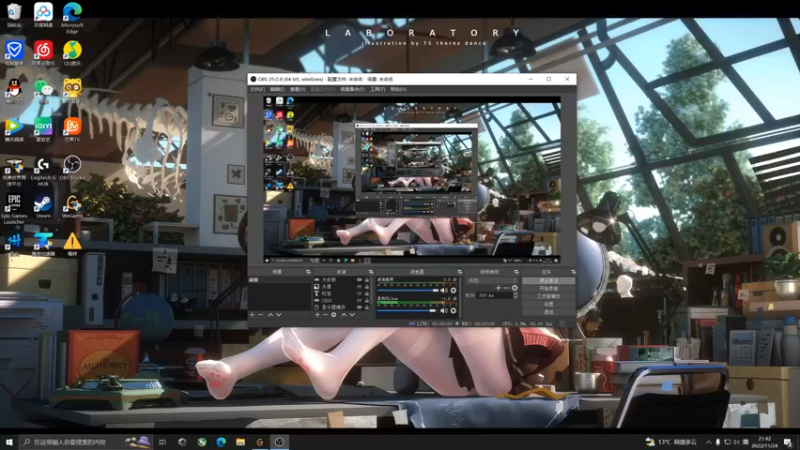Click the 工作室模式 button

tap(549, 296)
